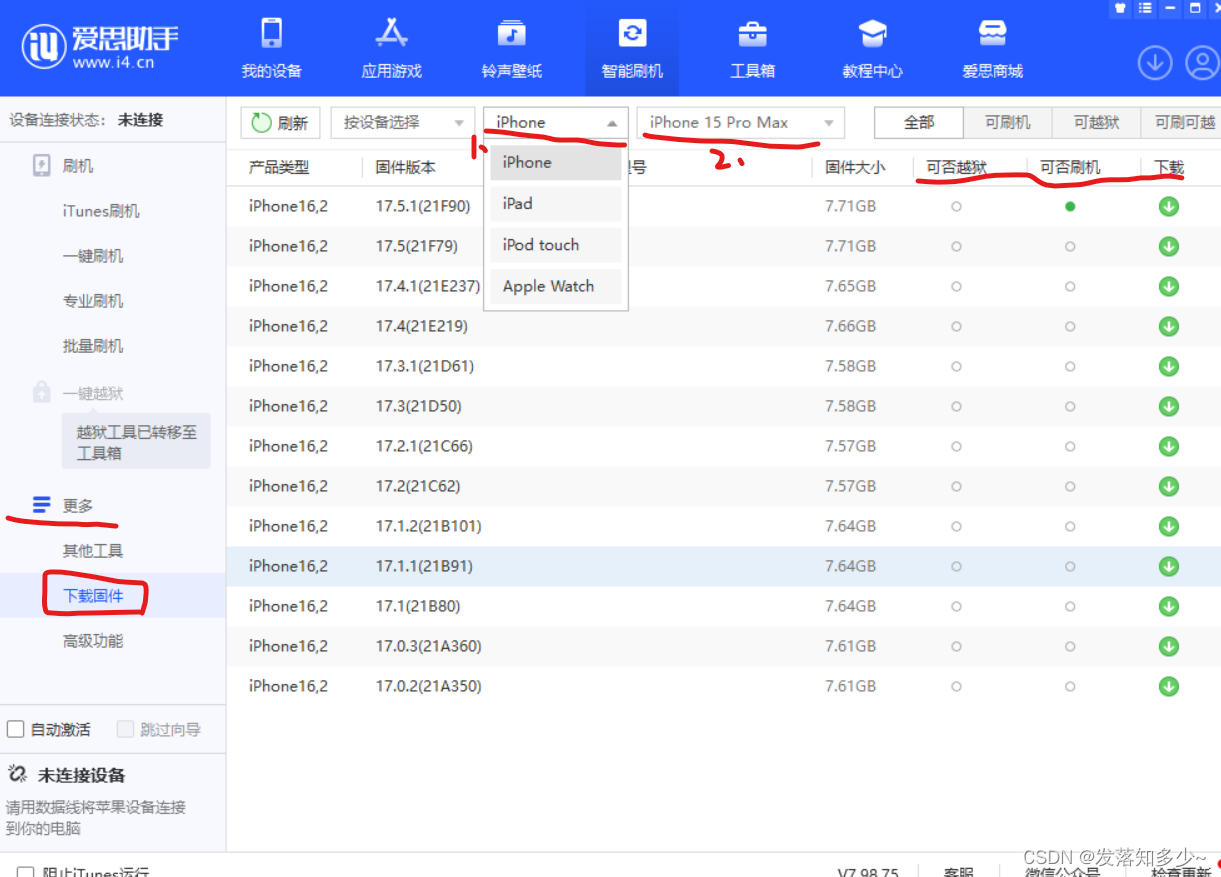Open the download manager arrow icon
The width and height of the screenshot is (1221, 877).
pos(1155,63)
